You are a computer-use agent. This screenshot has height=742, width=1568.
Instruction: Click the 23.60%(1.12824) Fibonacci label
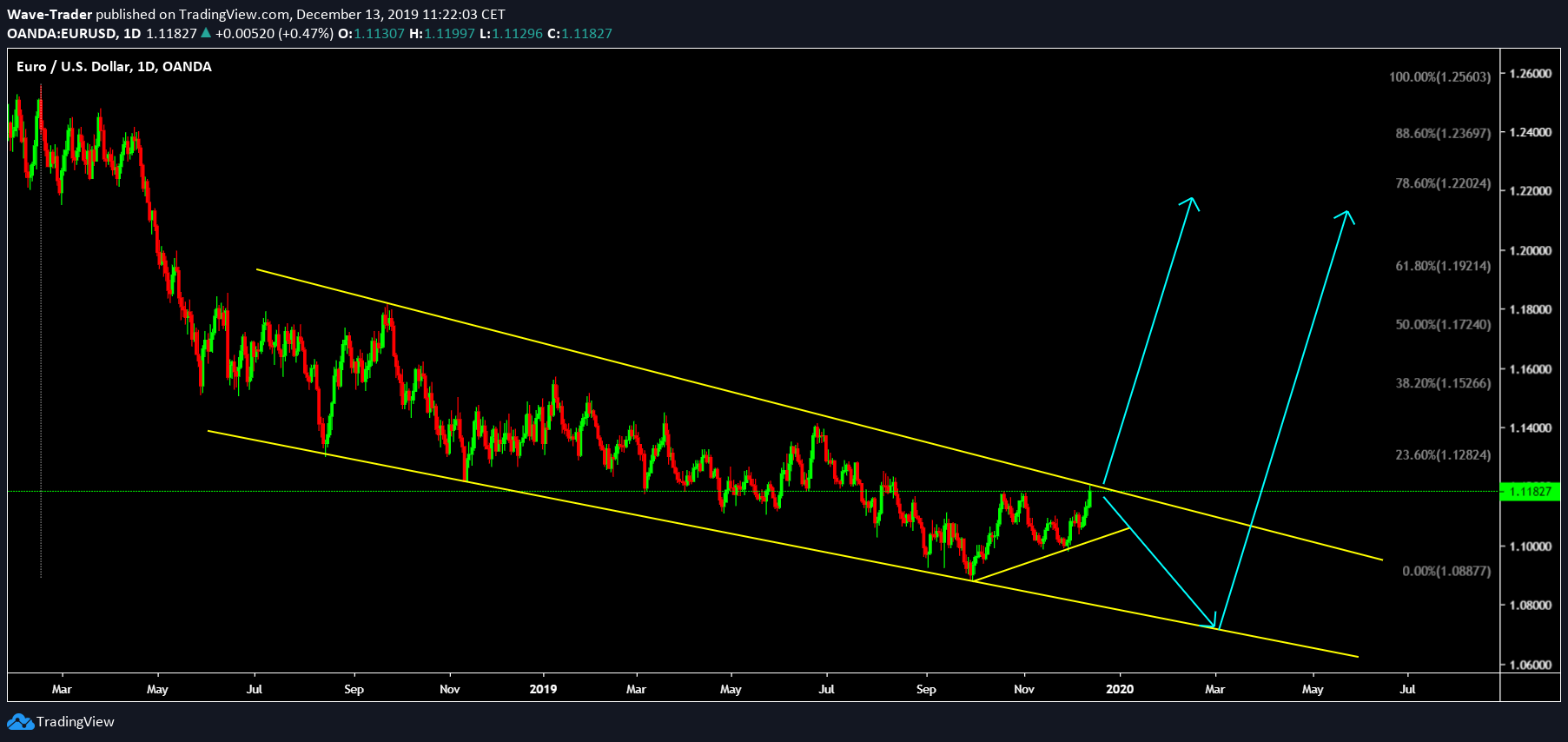point(1443,454)
